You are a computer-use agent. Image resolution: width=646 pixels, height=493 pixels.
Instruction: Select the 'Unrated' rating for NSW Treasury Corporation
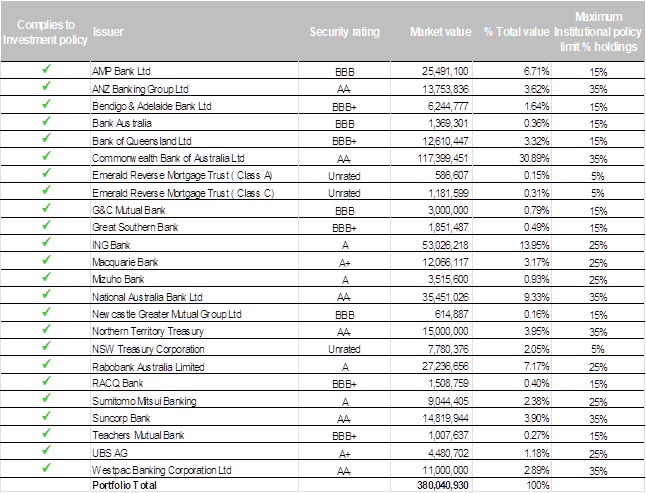(344, 349)
